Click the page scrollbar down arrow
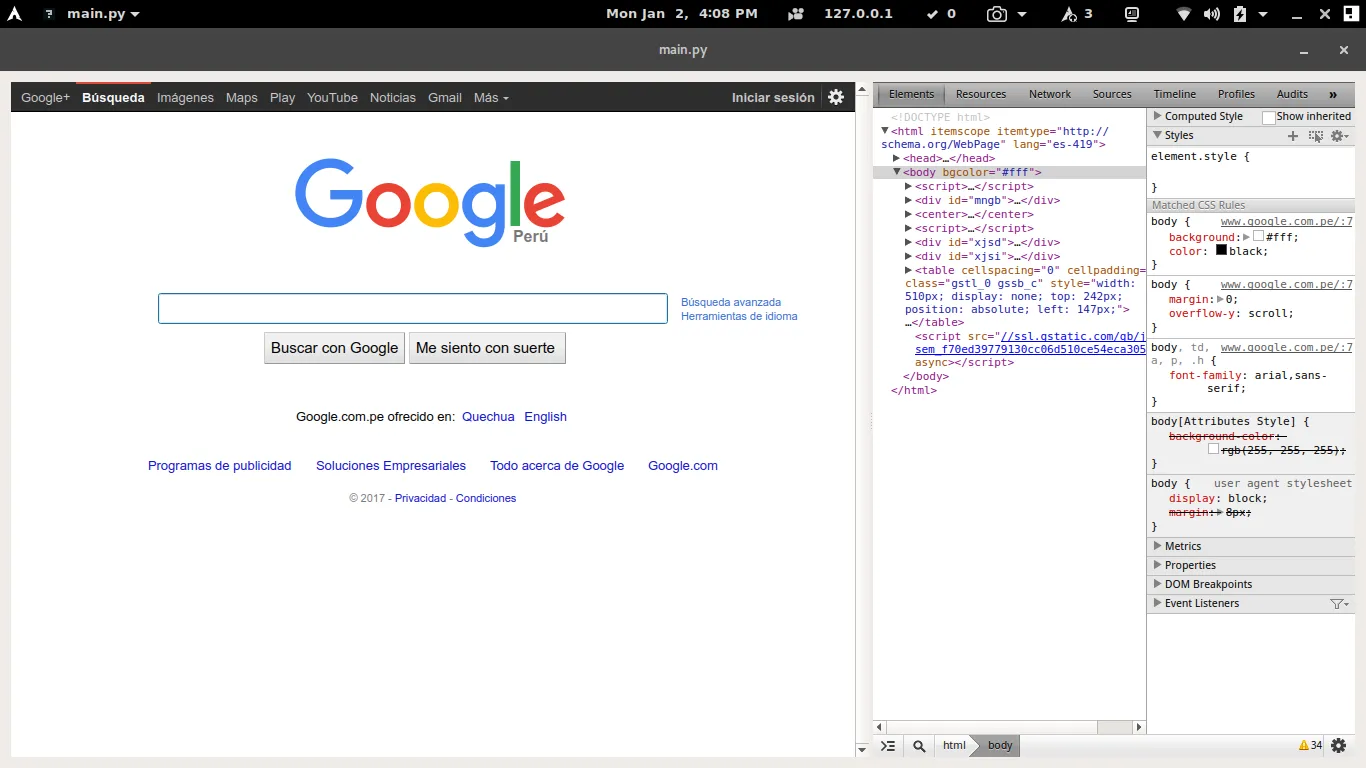Screen dimensions: 1366x768 point(862,749)
